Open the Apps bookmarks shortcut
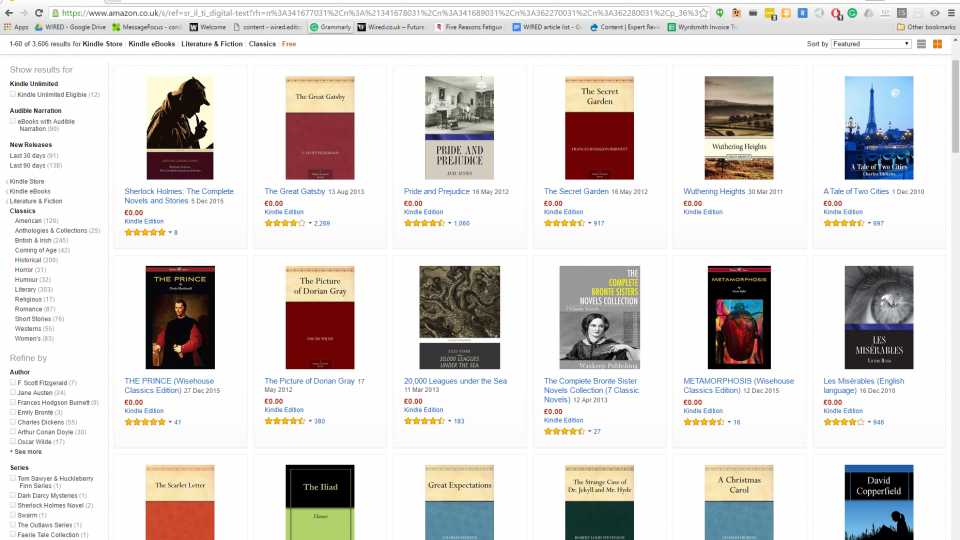This screenshot has height=540, width=960. (x=17, y=27)
